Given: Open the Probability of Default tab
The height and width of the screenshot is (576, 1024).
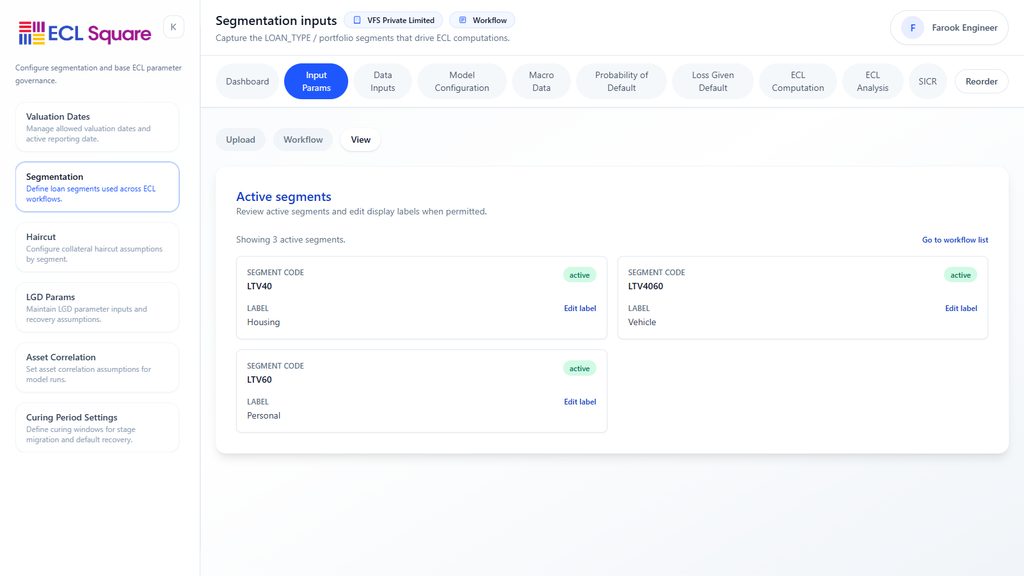Looking at the screenshot, I should (x=621, y=82).
